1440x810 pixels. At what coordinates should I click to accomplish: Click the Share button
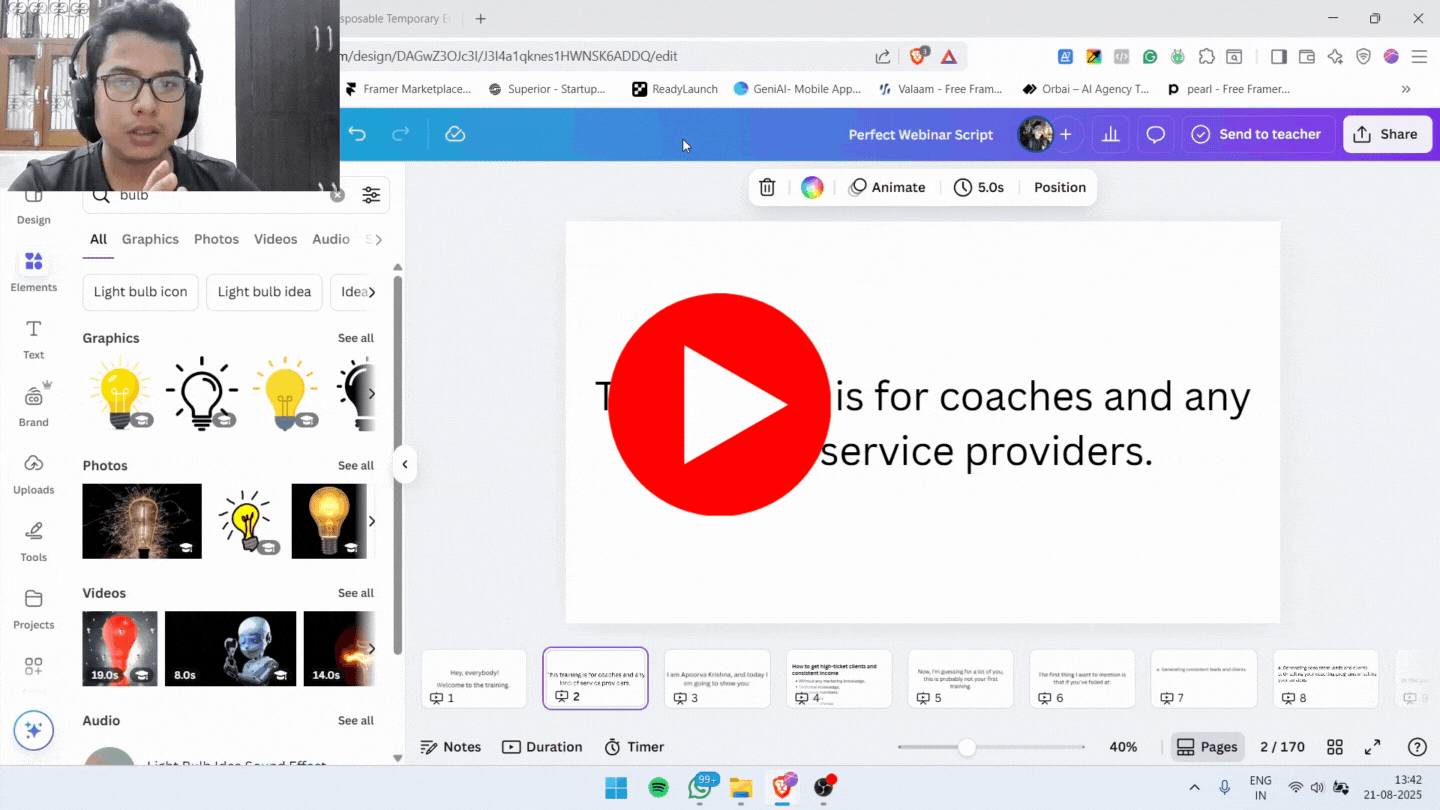(x=1385, y=134)
